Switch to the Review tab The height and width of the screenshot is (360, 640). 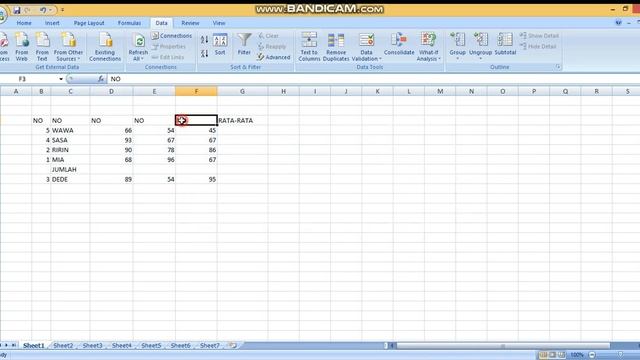pos(190,23)
